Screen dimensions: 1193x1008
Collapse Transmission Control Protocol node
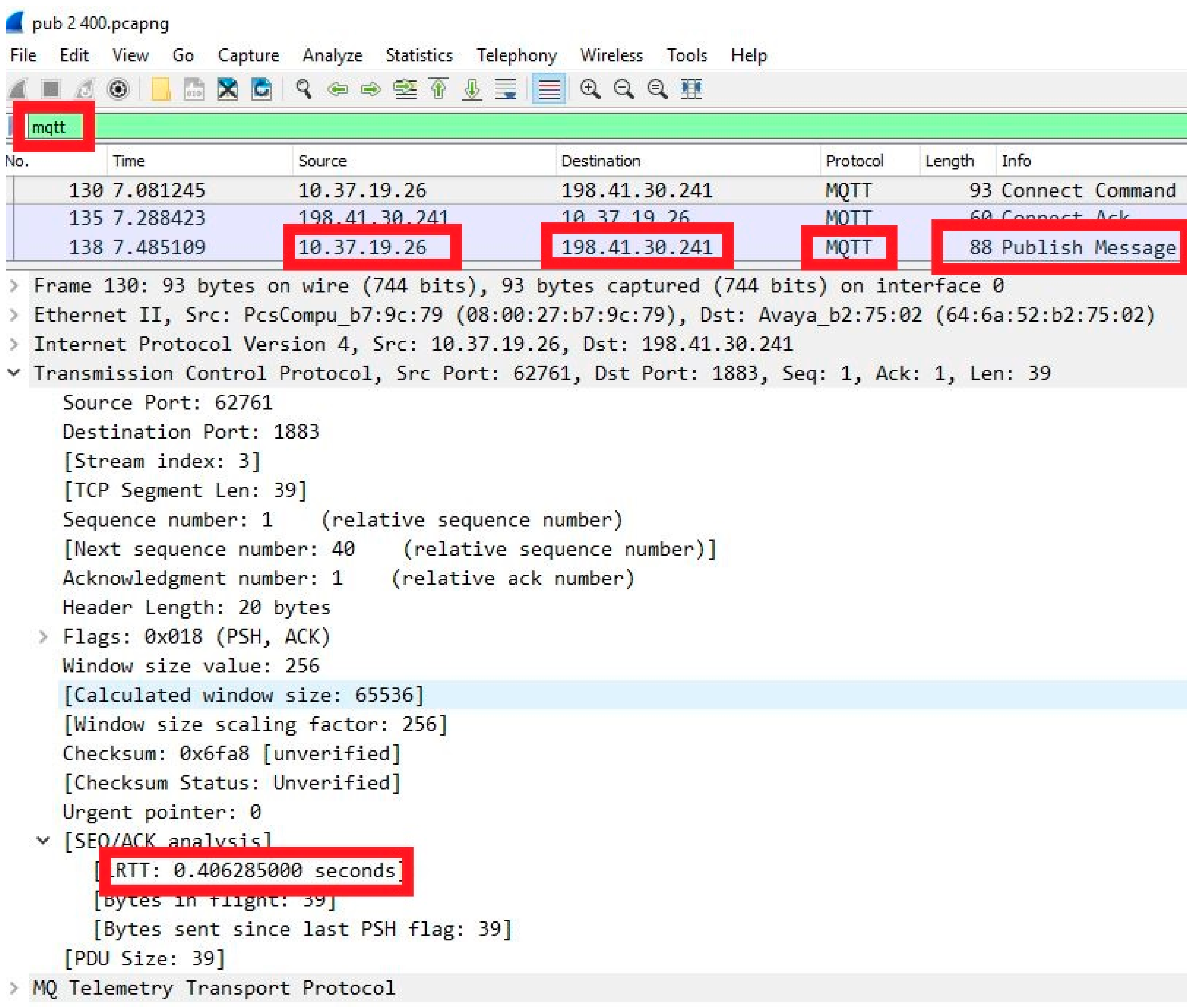click(x=14, y=373)
